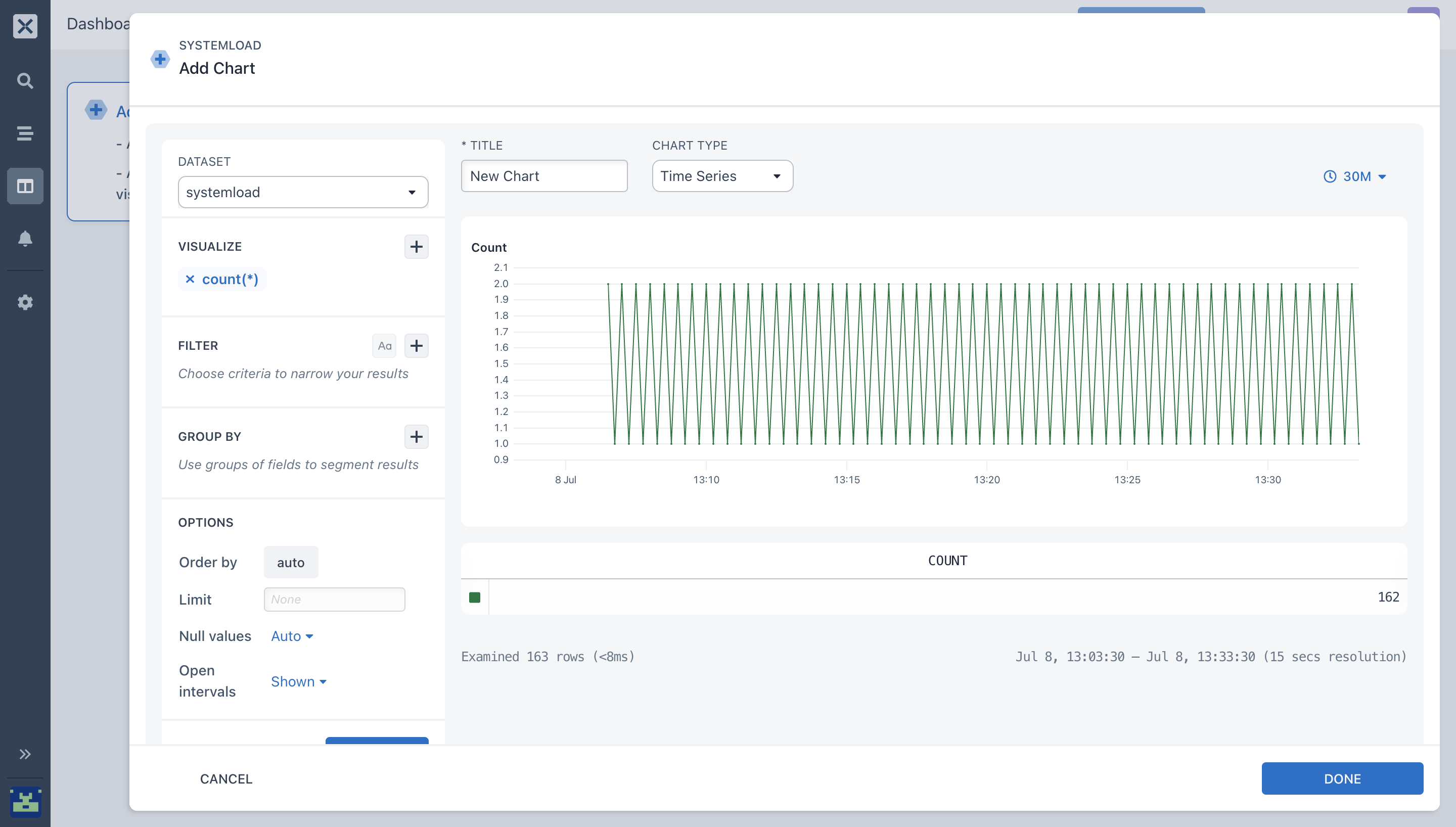1456x827 pixels.
Task: Add a filter with the FILTER plus
Action: (x=416, y=346)
